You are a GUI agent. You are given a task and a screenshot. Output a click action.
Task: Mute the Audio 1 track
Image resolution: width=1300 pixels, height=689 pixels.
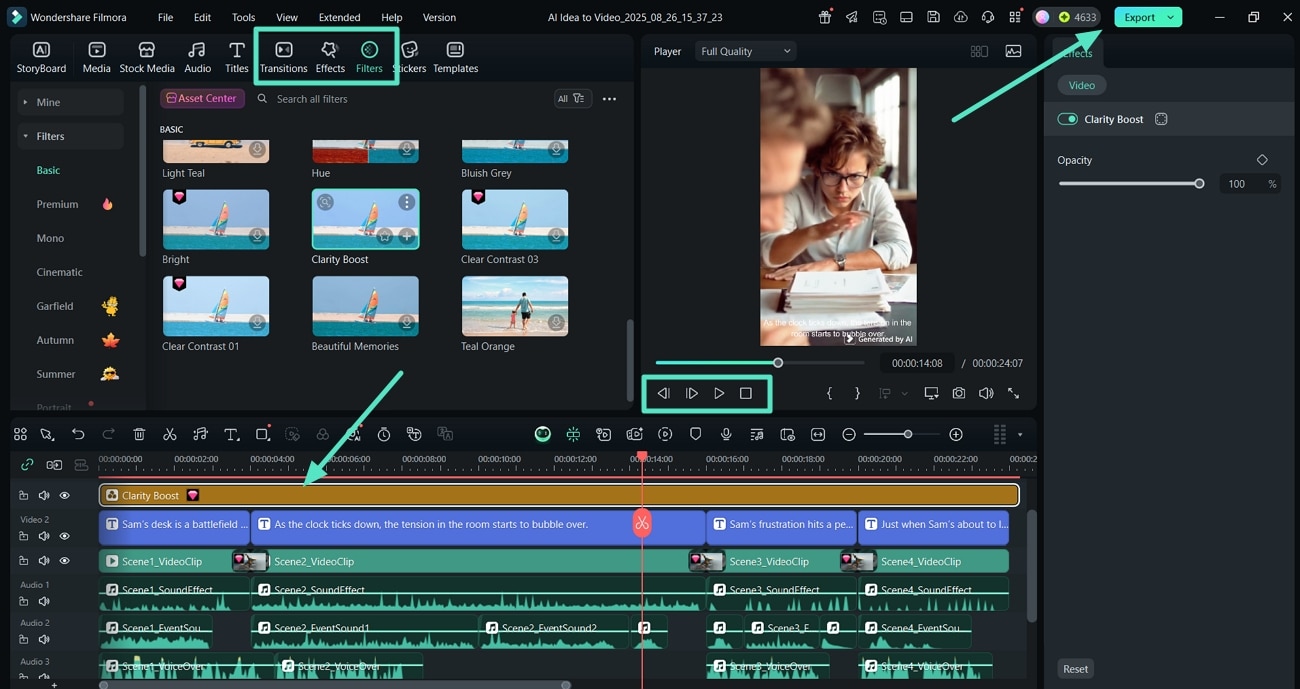click(x=44, y=601)
